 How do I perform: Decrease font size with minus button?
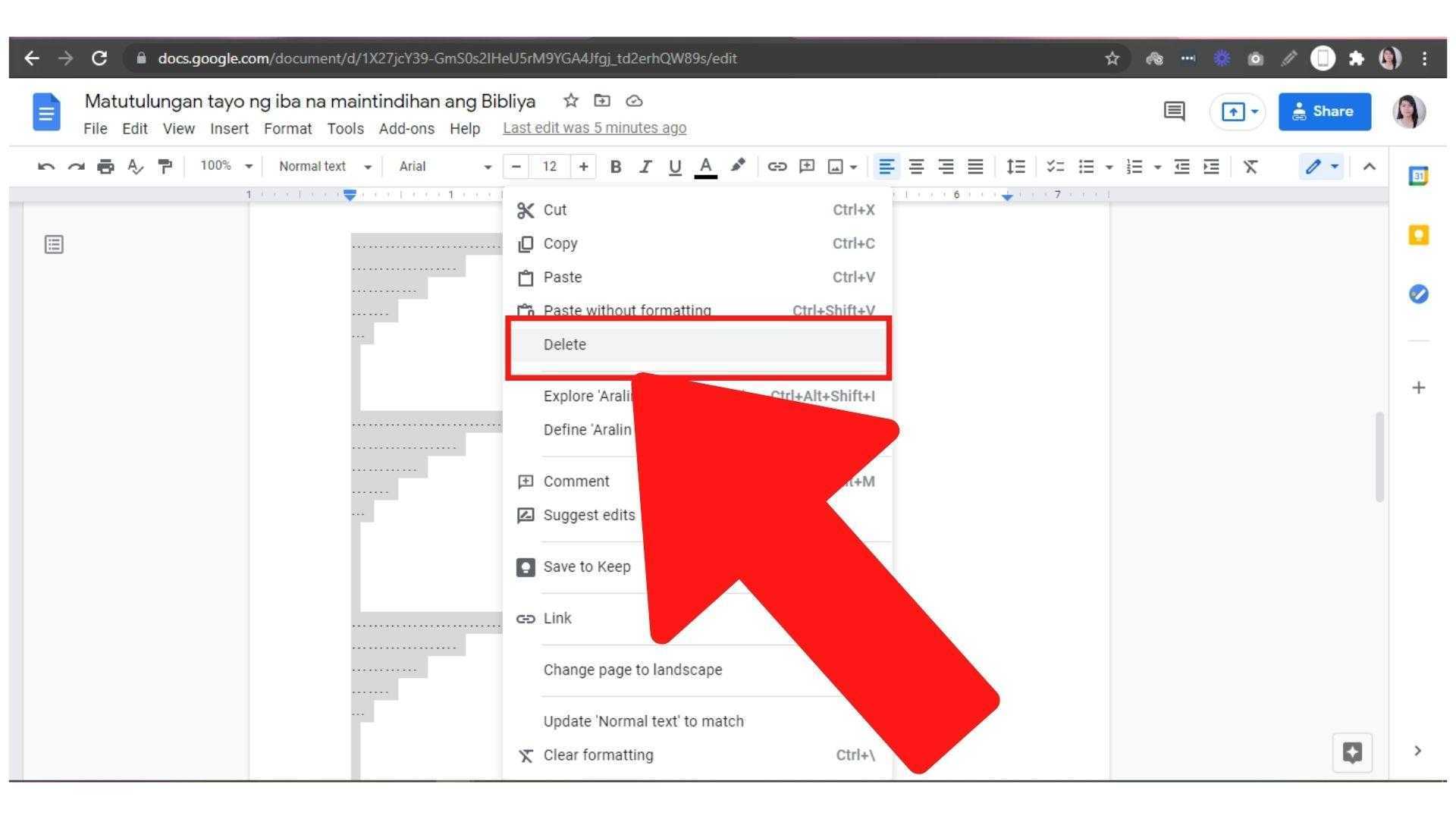[x=516, y=167]
